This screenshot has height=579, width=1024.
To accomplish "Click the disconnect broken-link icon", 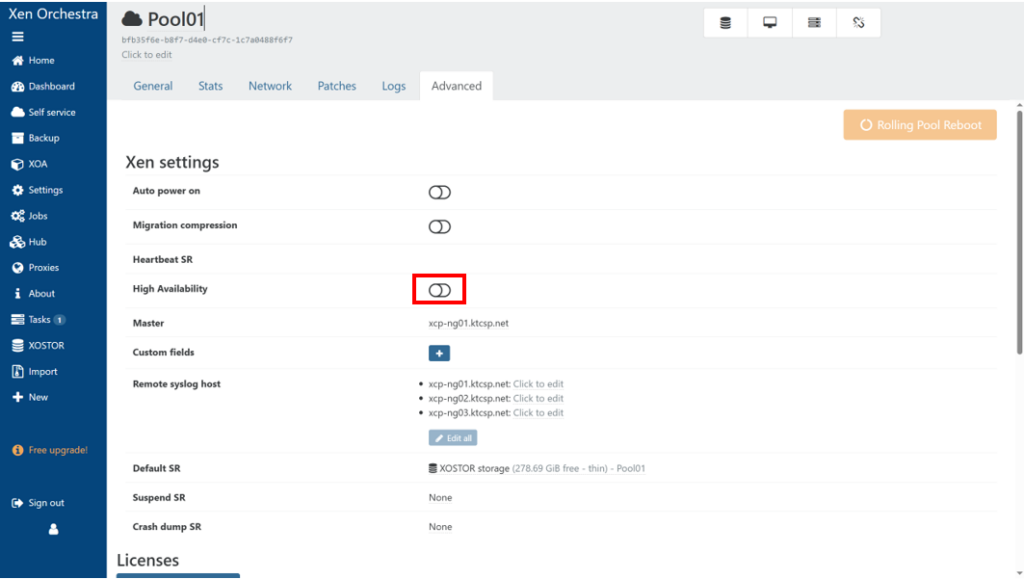I will (x=858, y=23).
